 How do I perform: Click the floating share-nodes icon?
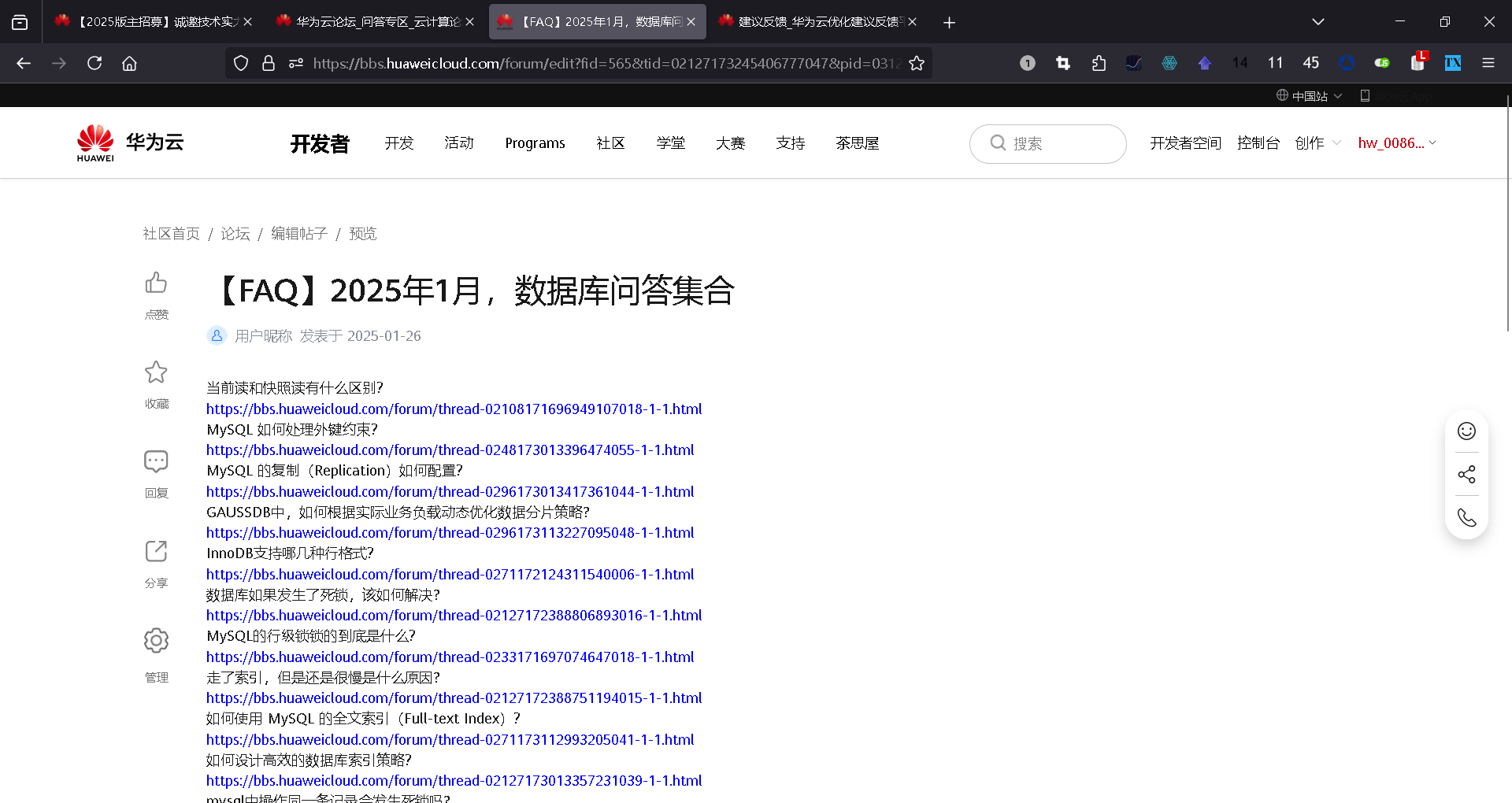pos(1466,474)
